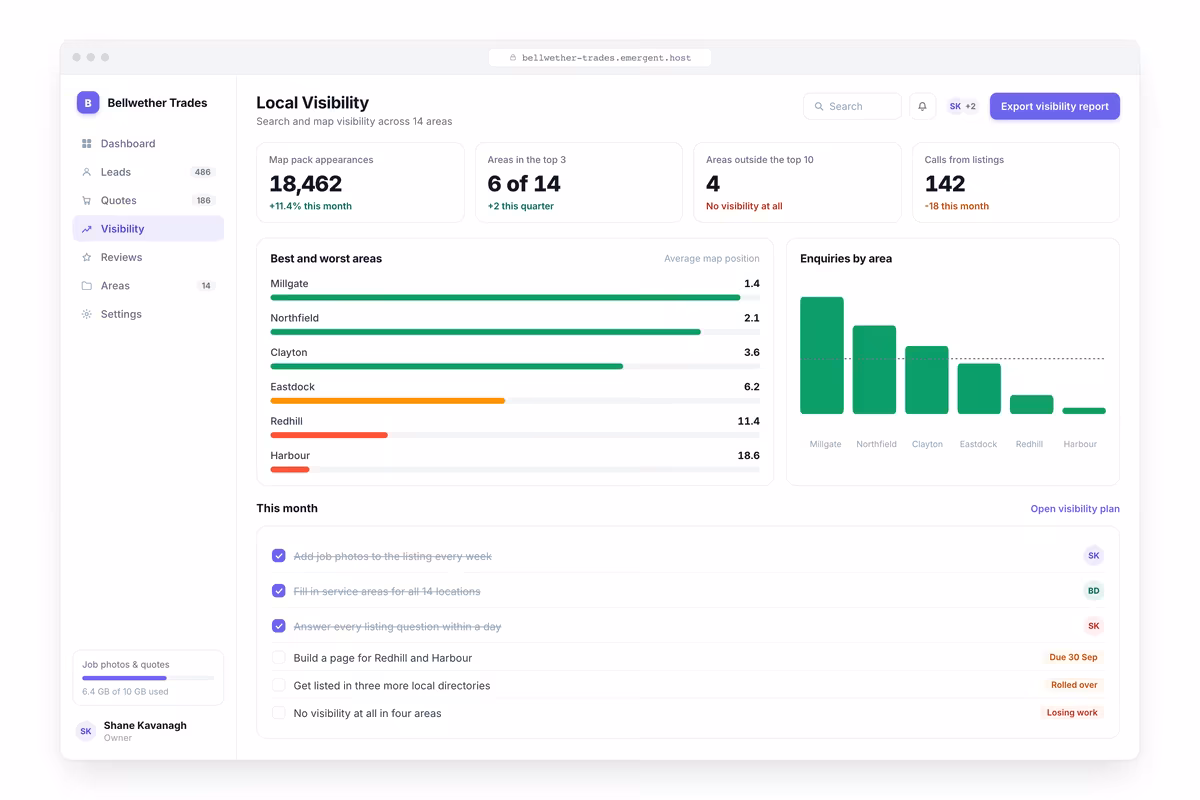Click the Due 30 Sep tag
1200x800 pixels.
1073,658
